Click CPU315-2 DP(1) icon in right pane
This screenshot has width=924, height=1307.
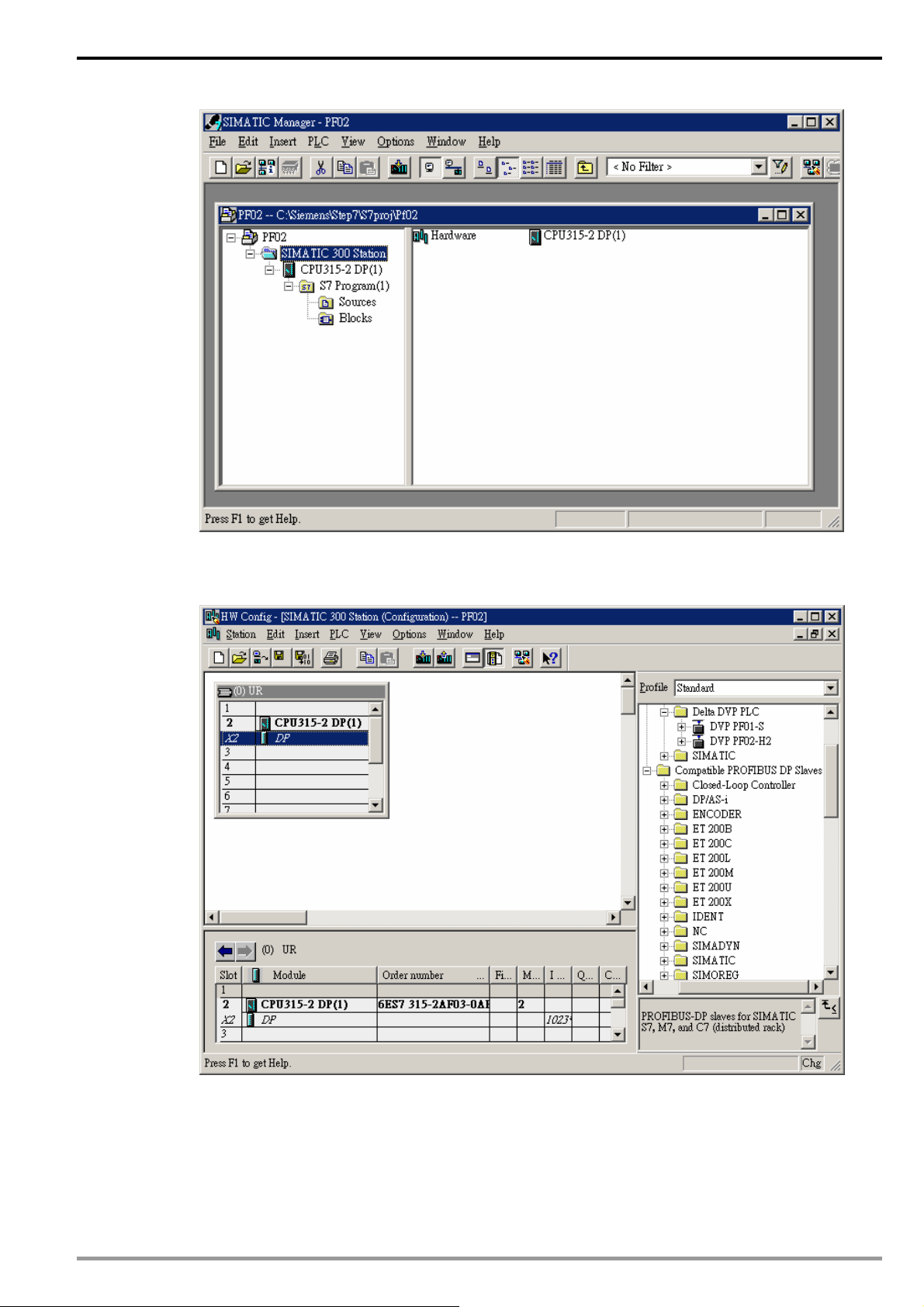pyautogui.click(x=535, y=237)
